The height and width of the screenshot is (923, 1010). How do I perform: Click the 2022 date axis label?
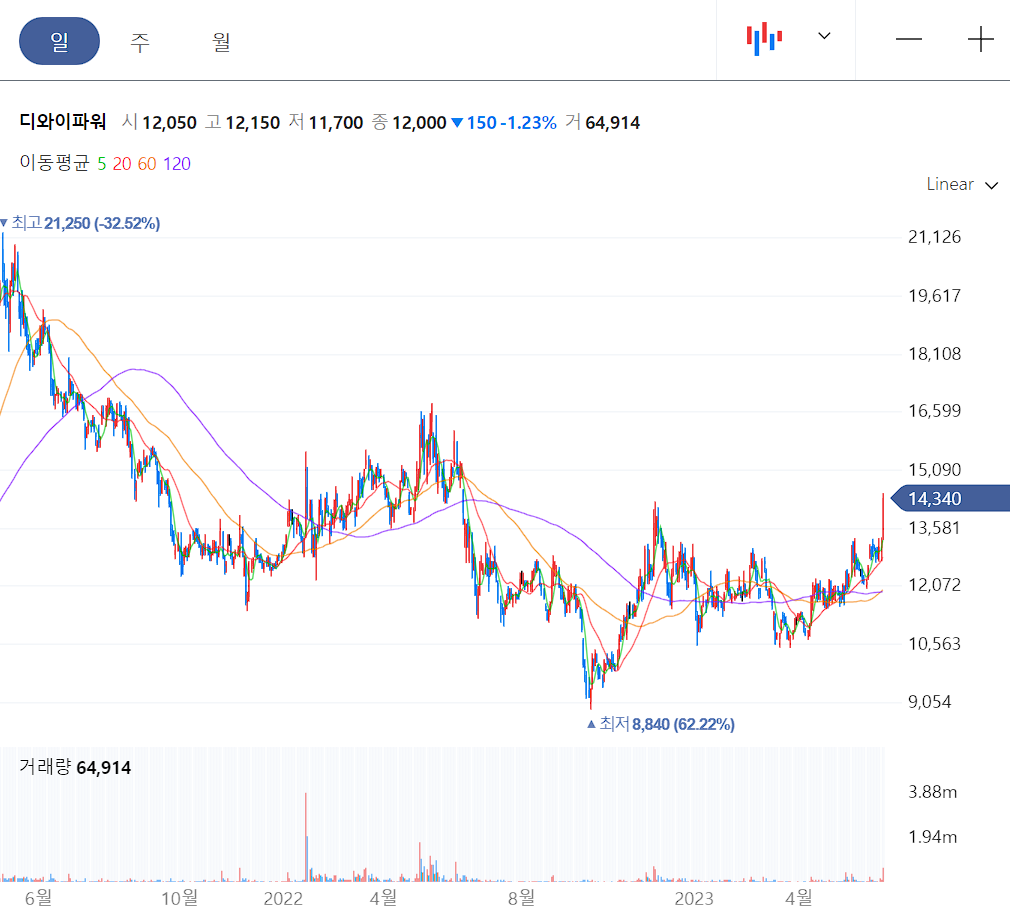click(283, 899)
